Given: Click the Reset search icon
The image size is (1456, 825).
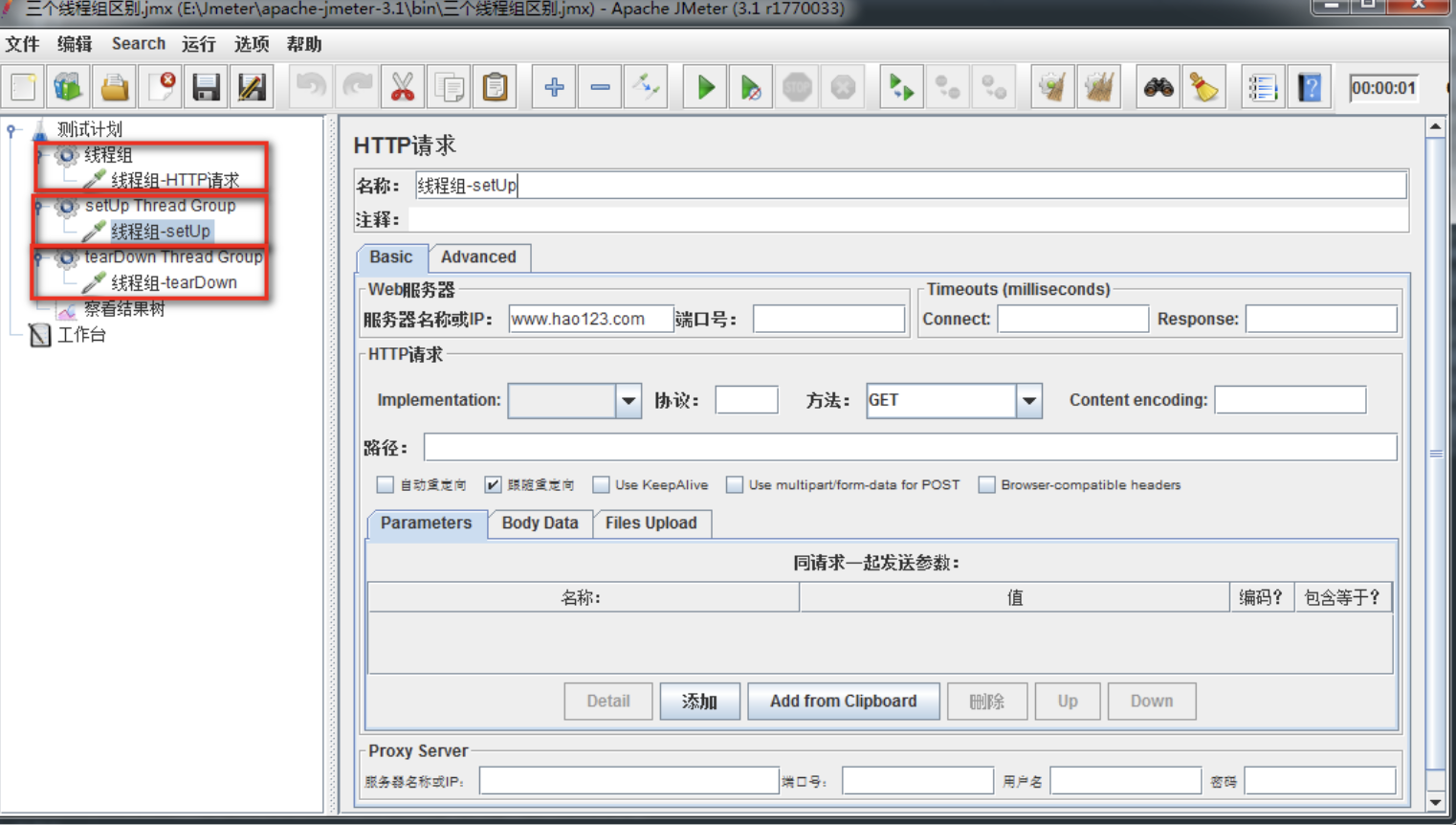Looking at the screenshot, I should click(1204, 87).
